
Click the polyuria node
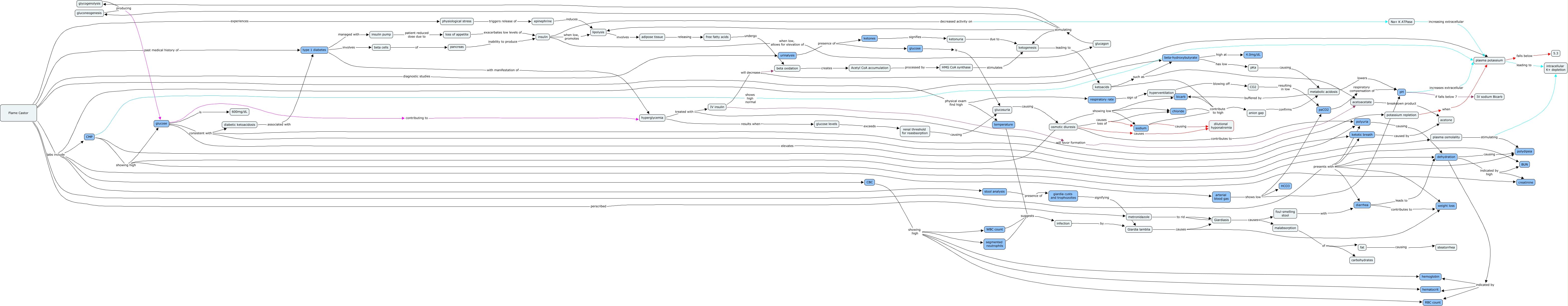[x=1362, y=122]
